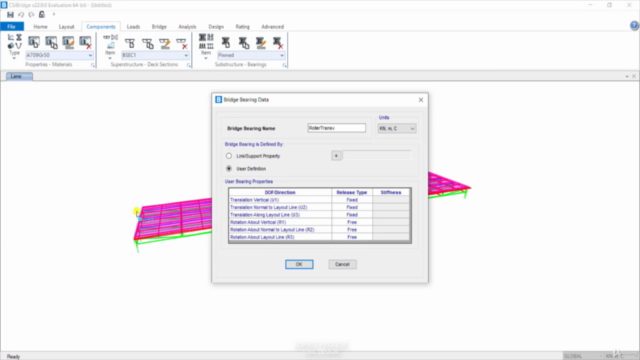Click Cancel in Bridge Bearing Data dialog
640x360 pixels.
point(342,264)
